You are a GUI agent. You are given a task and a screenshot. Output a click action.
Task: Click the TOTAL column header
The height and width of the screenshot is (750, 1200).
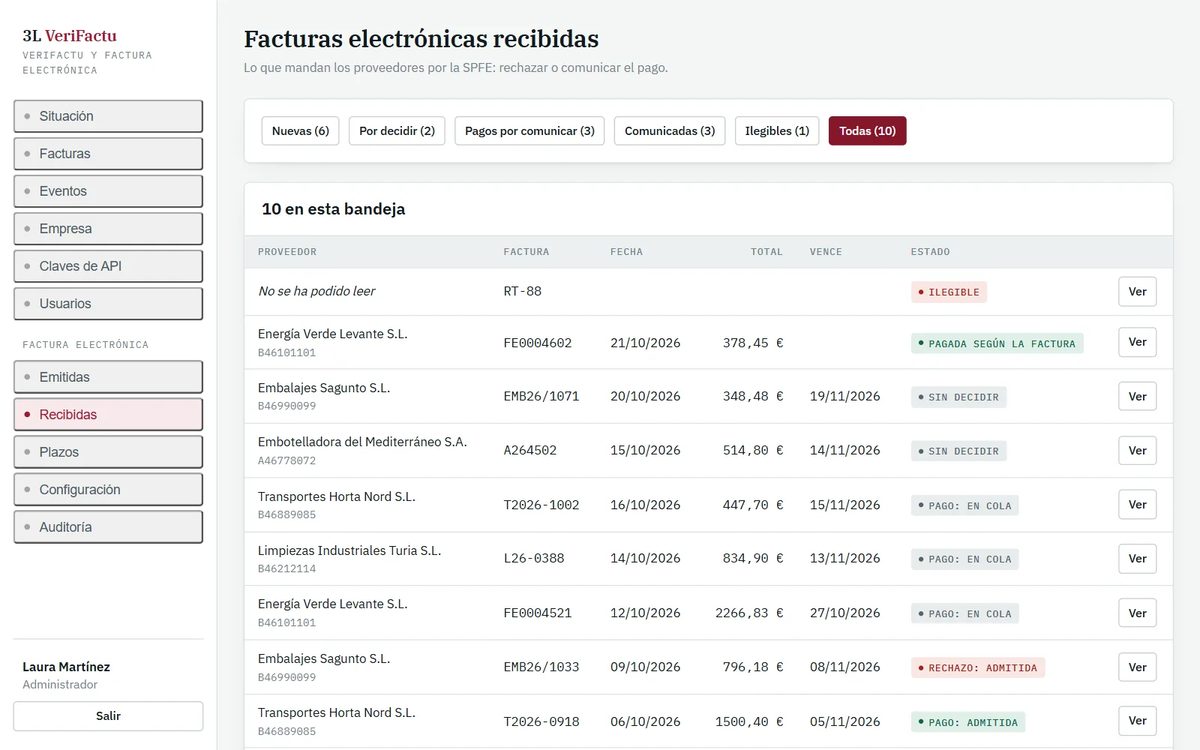tap(767, 252)
